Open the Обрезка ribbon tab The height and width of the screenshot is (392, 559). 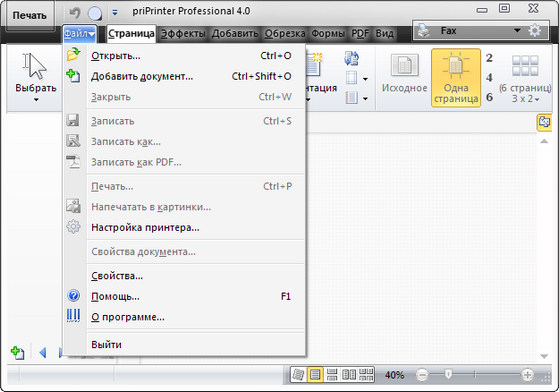pyautogui.click(x=285, y=33)
